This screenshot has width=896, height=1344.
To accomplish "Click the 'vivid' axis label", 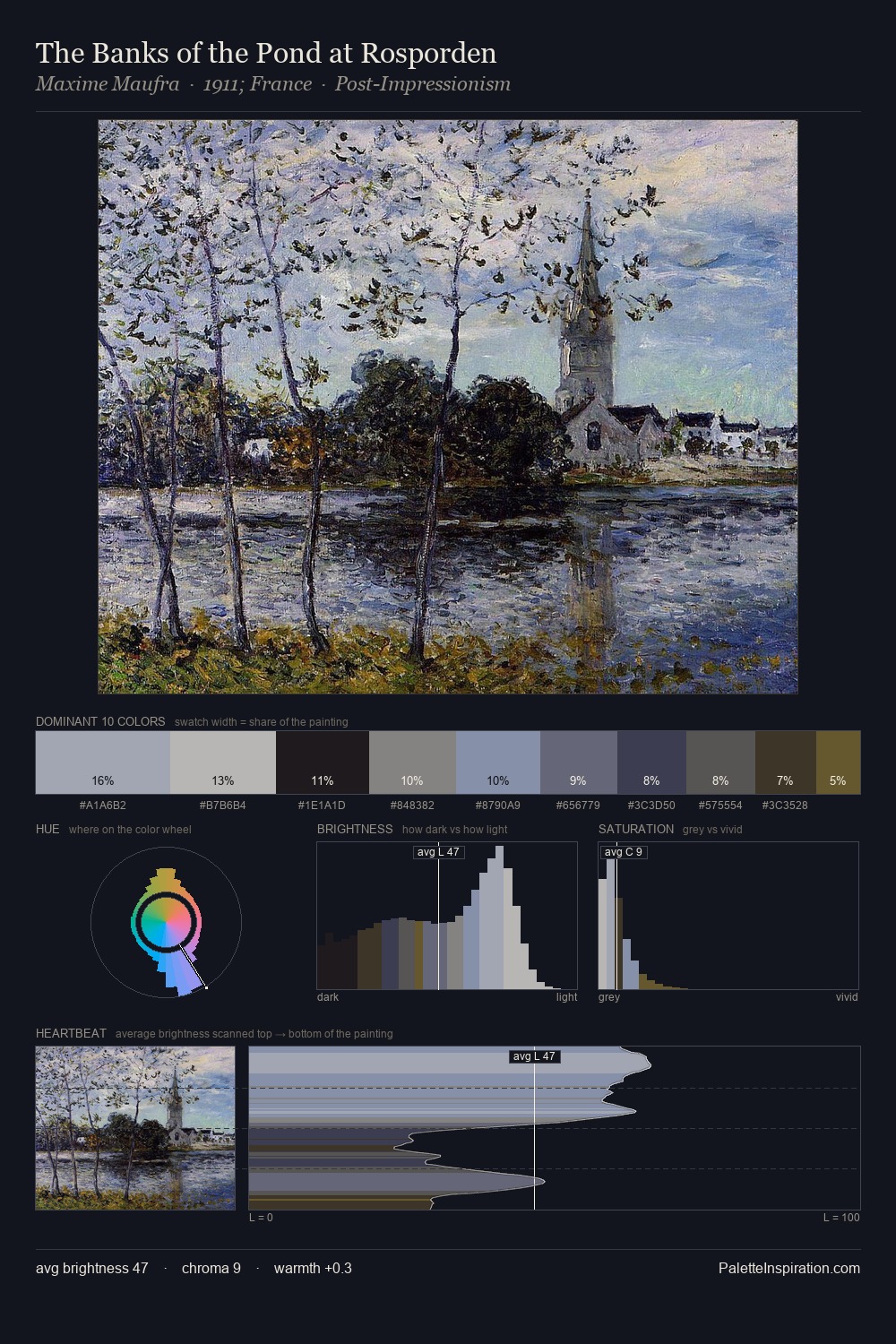I will point(847,997).
